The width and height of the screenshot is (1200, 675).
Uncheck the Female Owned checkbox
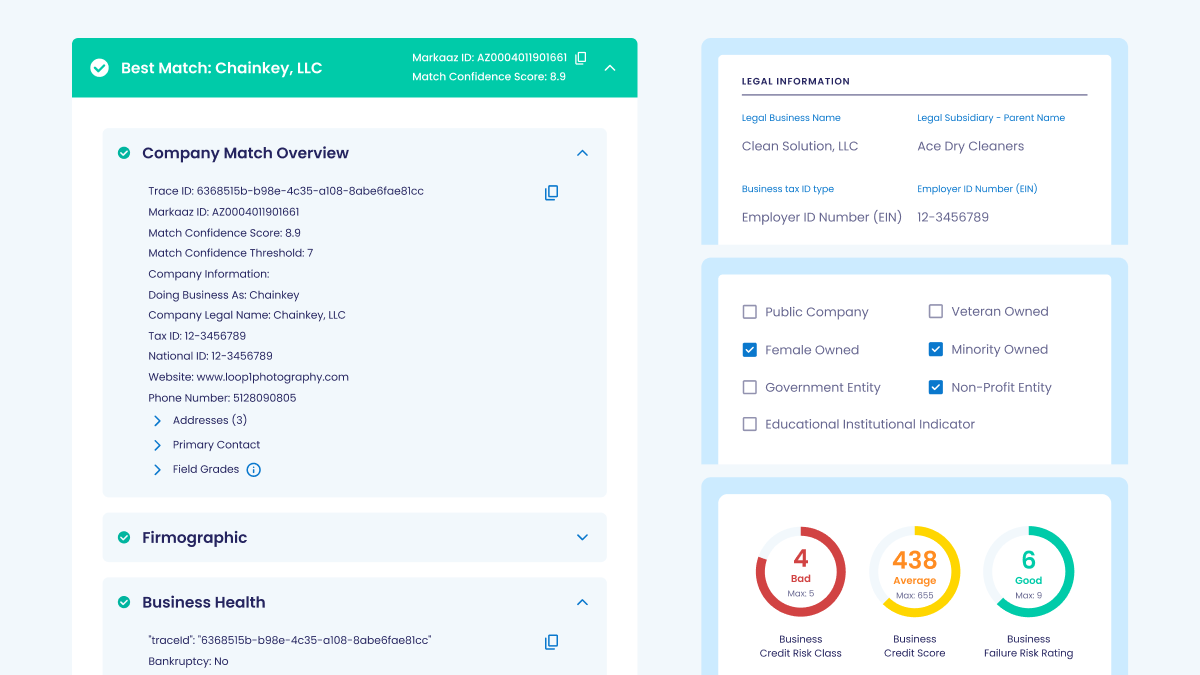point(749,349)
